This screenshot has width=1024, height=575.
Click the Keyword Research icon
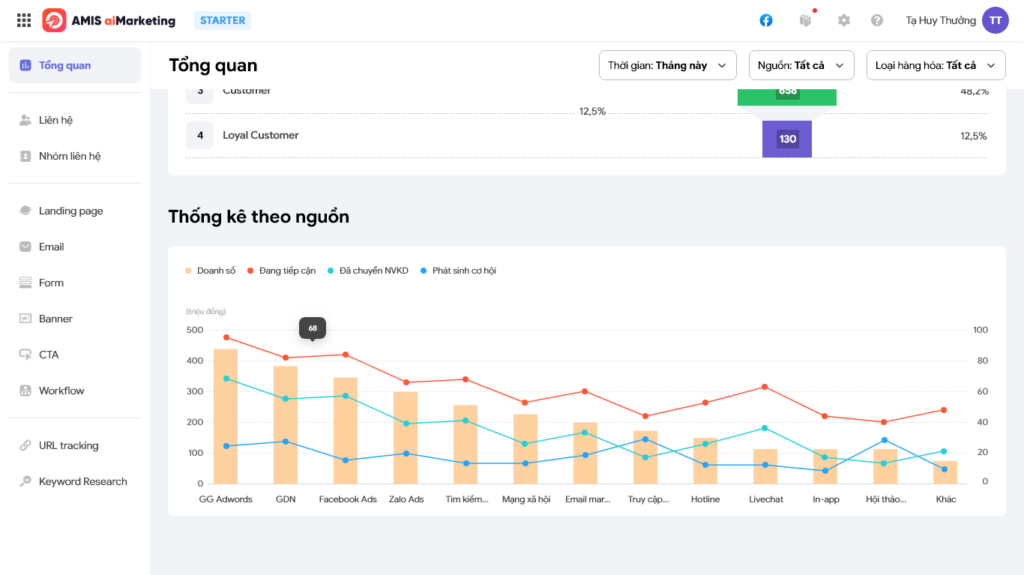click(x=26, y=482)
